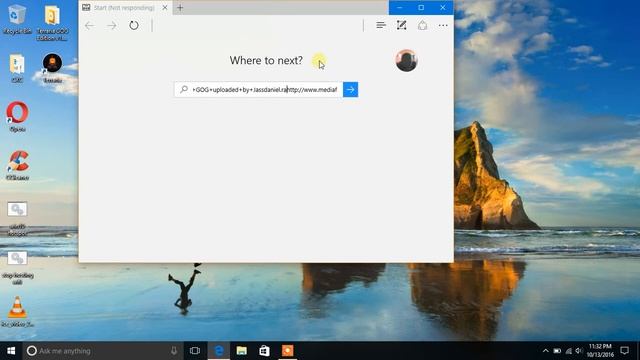This screenshot has width=640, height=360.
Task: Click the user profile picture
Action: pos(406,61)
